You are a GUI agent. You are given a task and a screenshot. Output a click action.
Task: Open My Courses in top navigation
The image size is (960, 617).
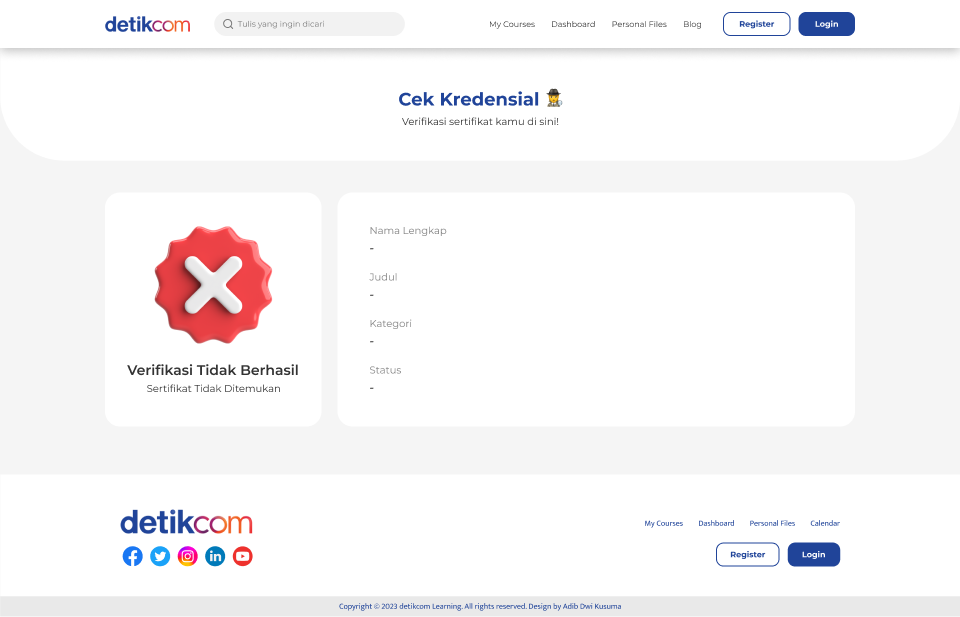512,24
